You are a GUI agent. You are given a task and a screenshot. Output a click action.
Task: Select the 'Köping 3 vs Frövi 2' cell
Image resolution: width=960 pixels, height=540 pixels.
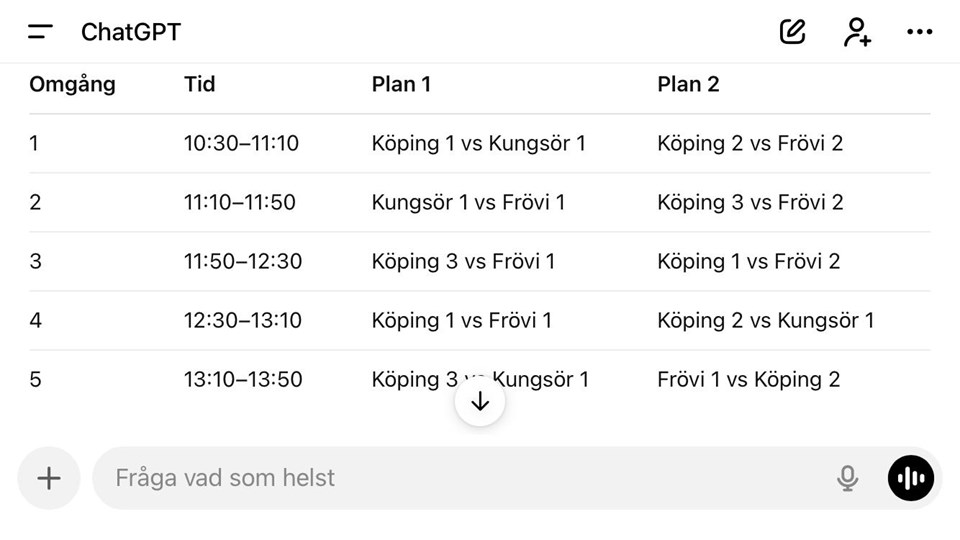(750, 202)
